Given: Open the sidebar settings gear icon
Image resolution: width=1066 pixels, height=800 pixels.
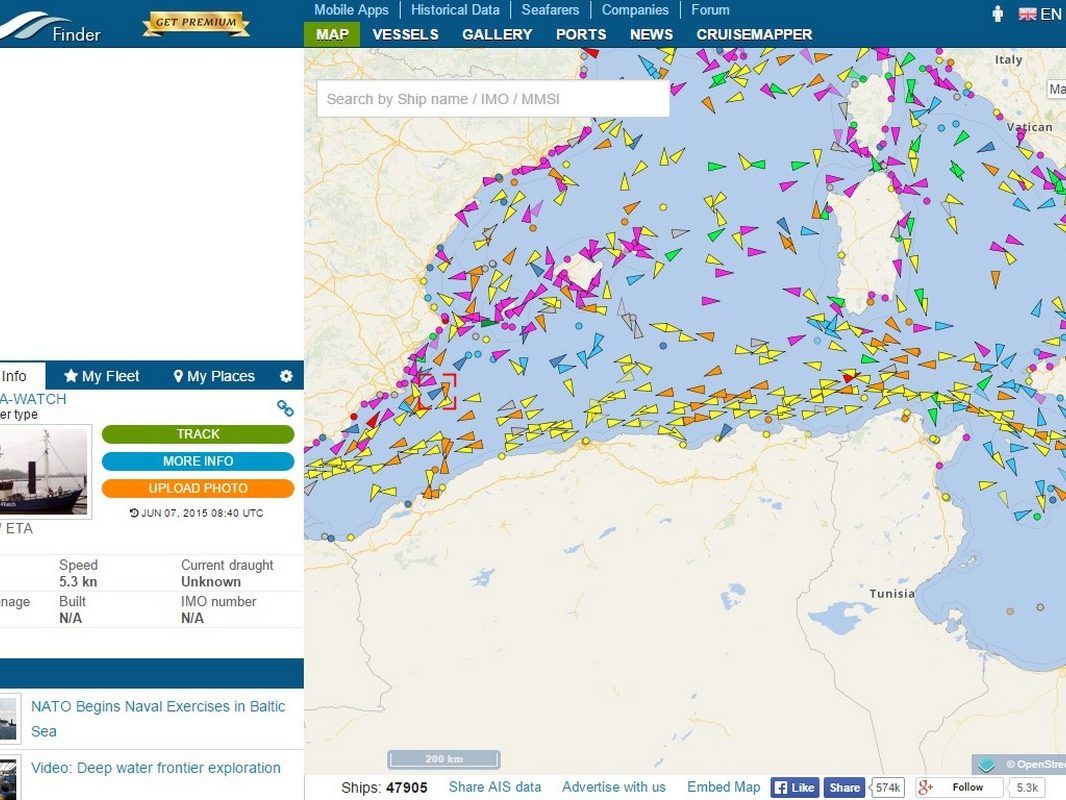Looking at the screenshot, I should tap(286, 376).
